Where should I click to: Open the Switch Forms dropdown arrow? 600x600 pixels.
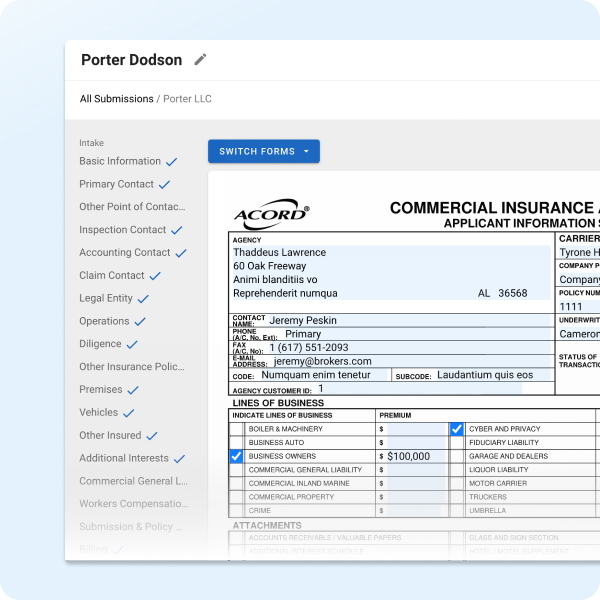coord(306,151)
